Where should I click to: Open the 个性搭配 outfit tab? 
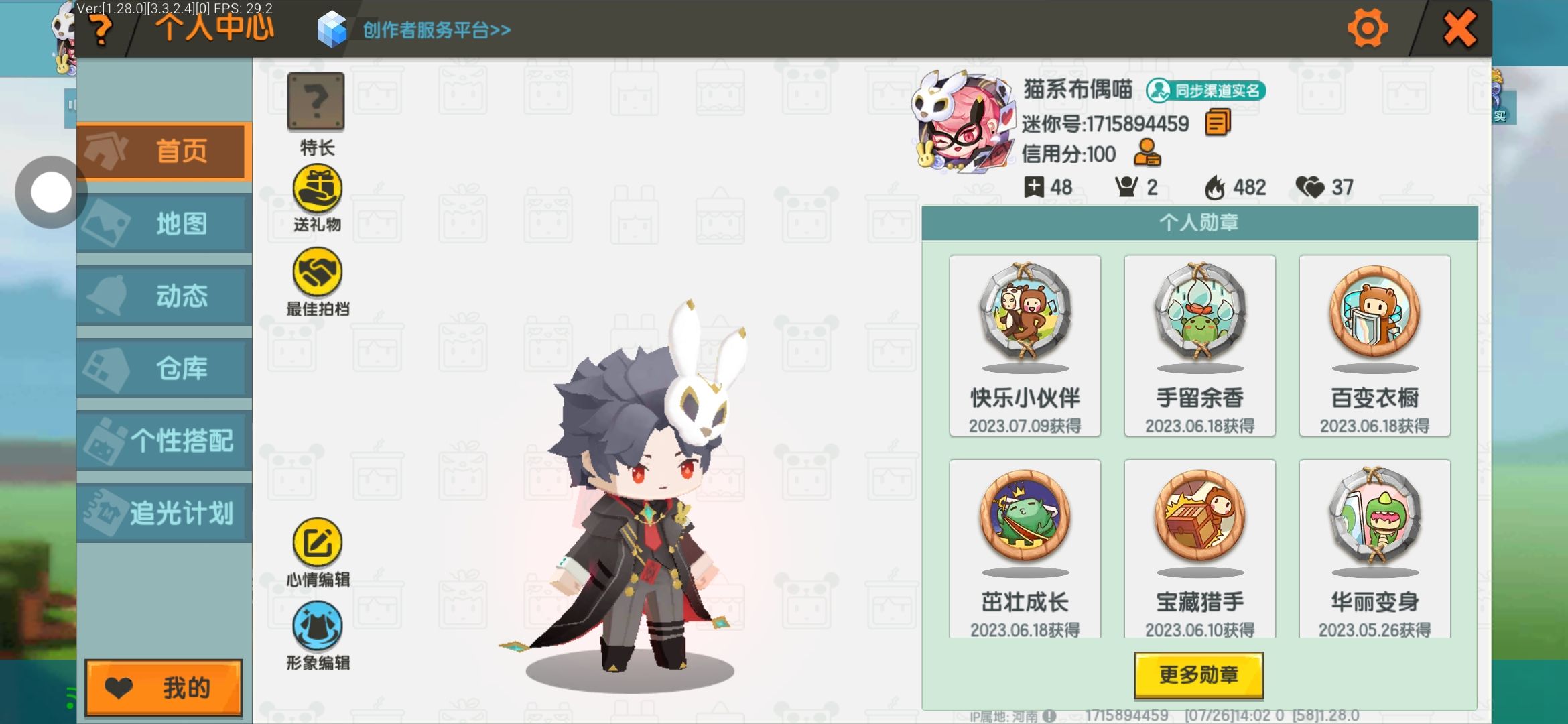(x=164, y=441)
